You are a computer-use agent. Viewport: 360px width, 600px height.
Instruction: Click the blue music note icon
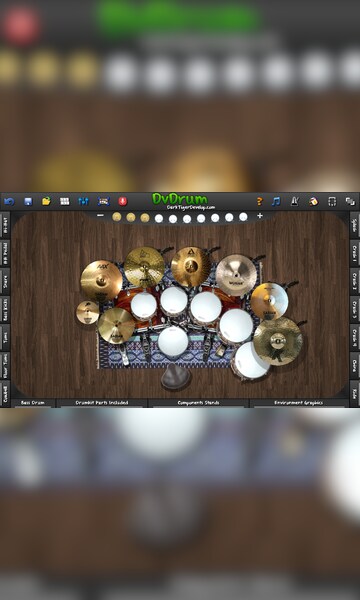pyautogui.click(x=276, y=201)
